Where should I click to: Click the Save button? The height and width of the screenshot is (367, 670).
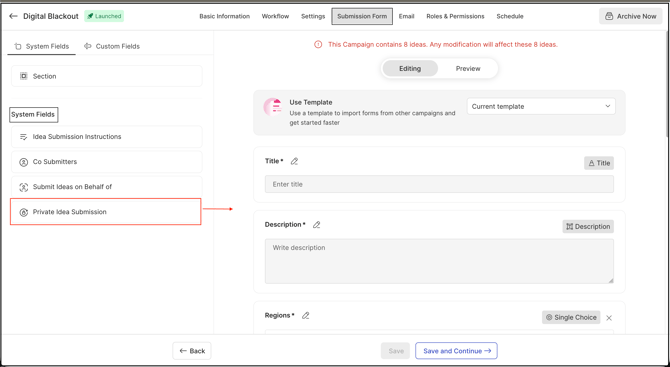tap(396, 351)
